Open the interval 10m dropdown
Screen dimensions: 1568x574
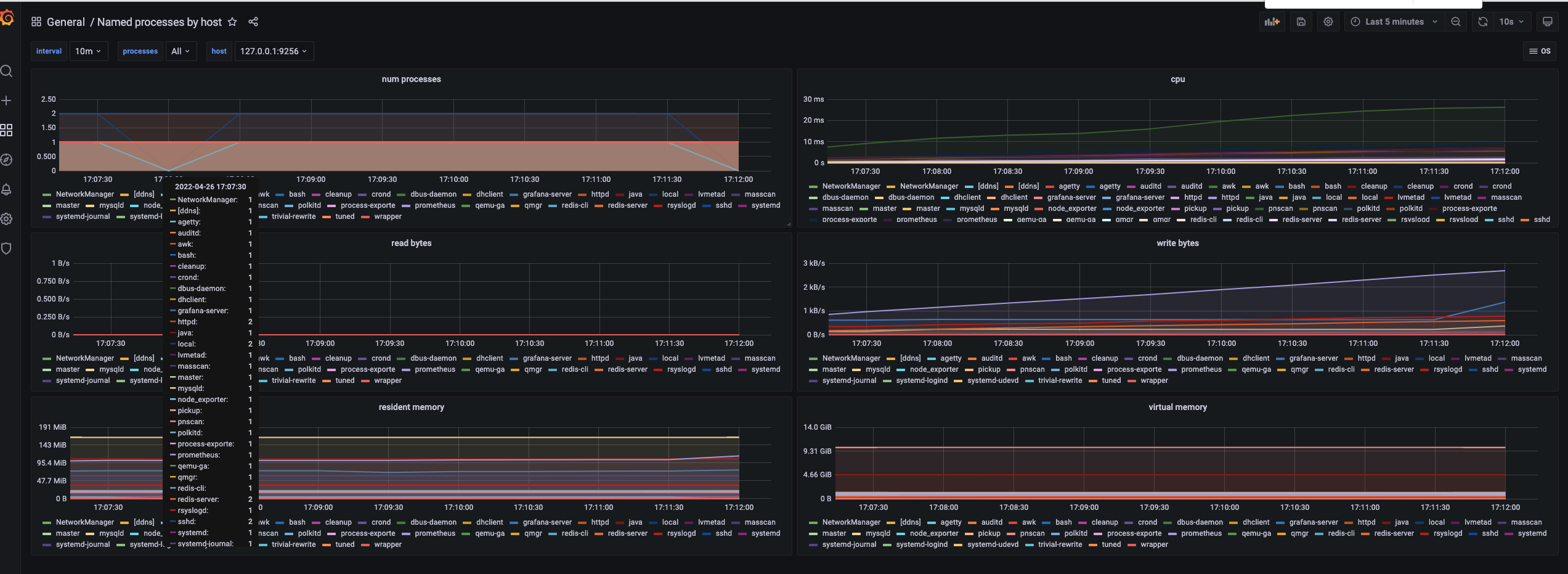click(89, 51)
